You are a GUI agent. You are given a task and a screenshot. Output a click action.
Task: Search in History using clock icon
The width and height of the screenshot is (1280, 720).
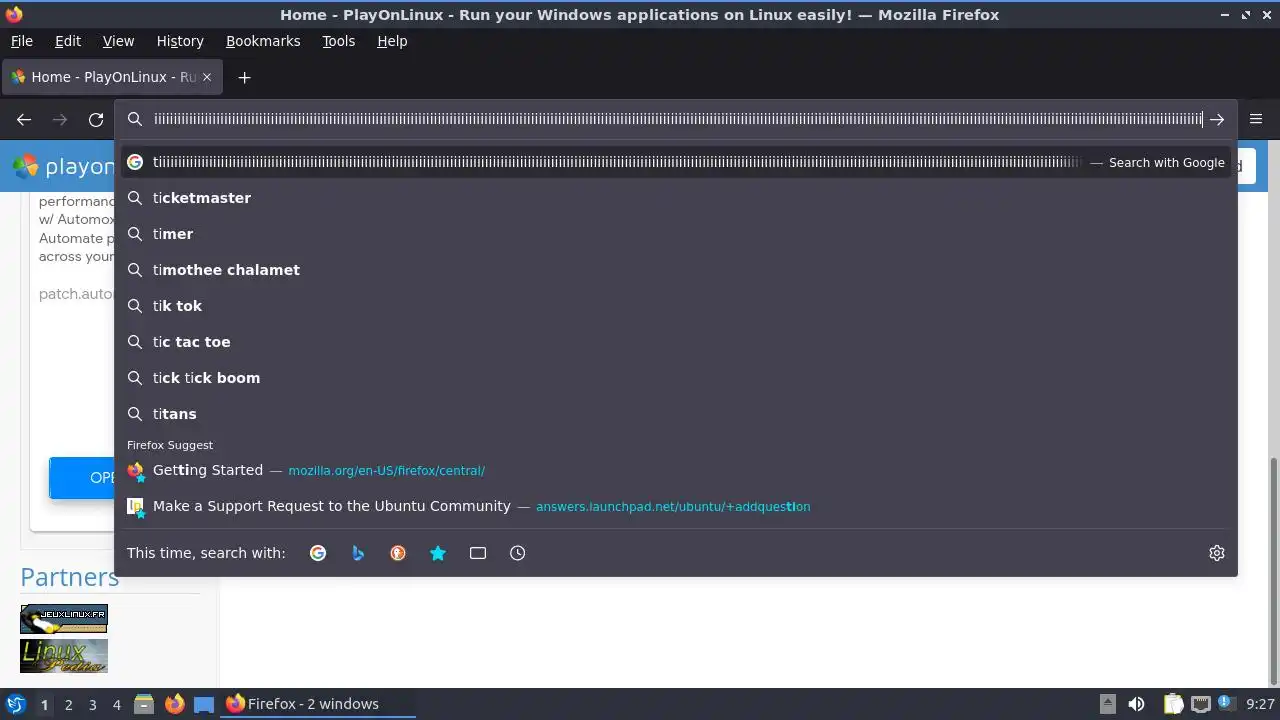coord(518,553)
